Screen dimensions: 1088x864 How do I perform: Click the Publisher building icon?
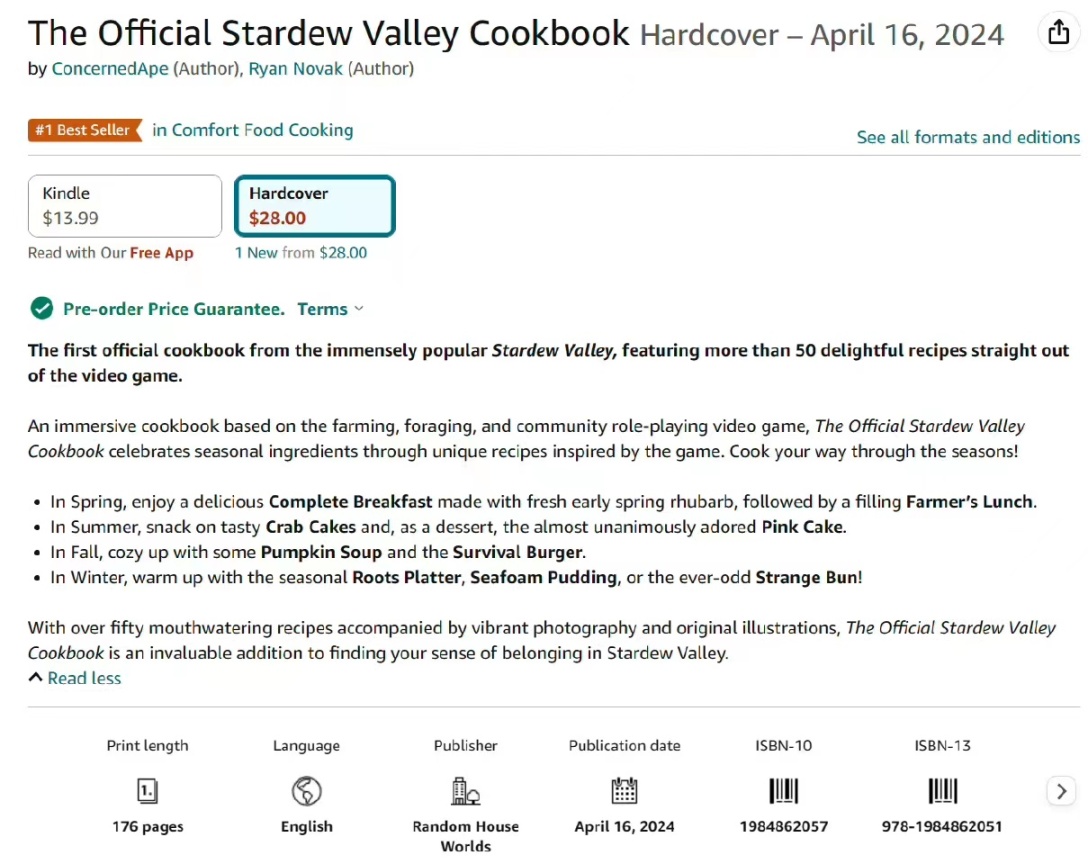pos(465,790)
